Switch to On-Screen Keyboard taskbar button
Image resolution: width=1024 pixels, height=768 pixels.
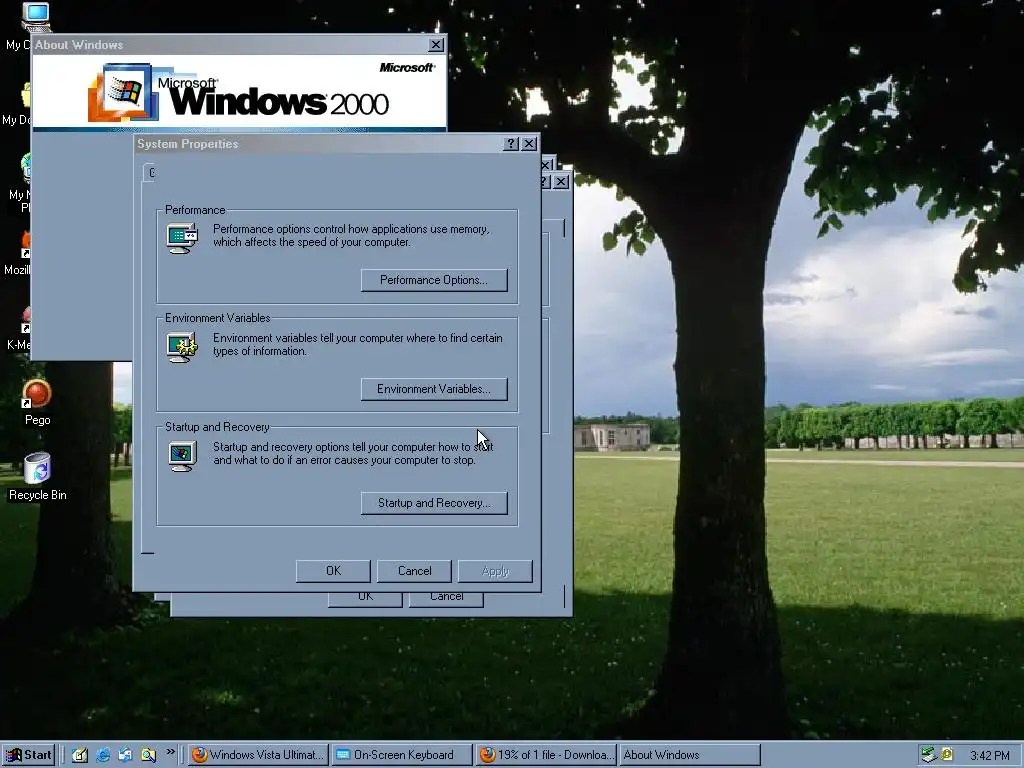point(402,755)
